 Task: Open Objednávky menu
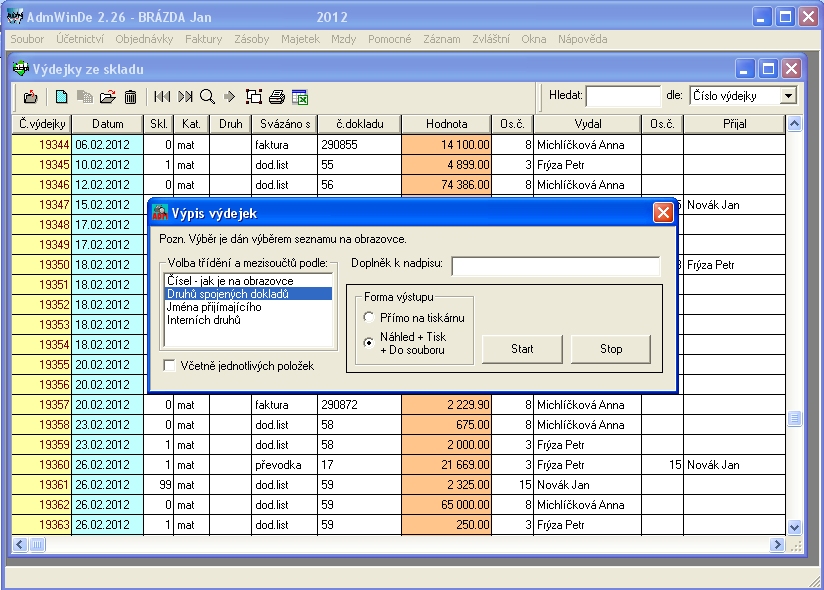pos(144,39)
